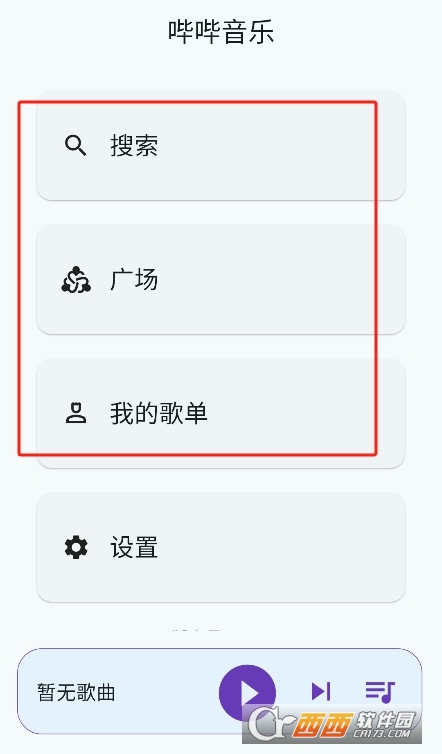Click the 暂无歌曲 now-playing text

(76, 693)
